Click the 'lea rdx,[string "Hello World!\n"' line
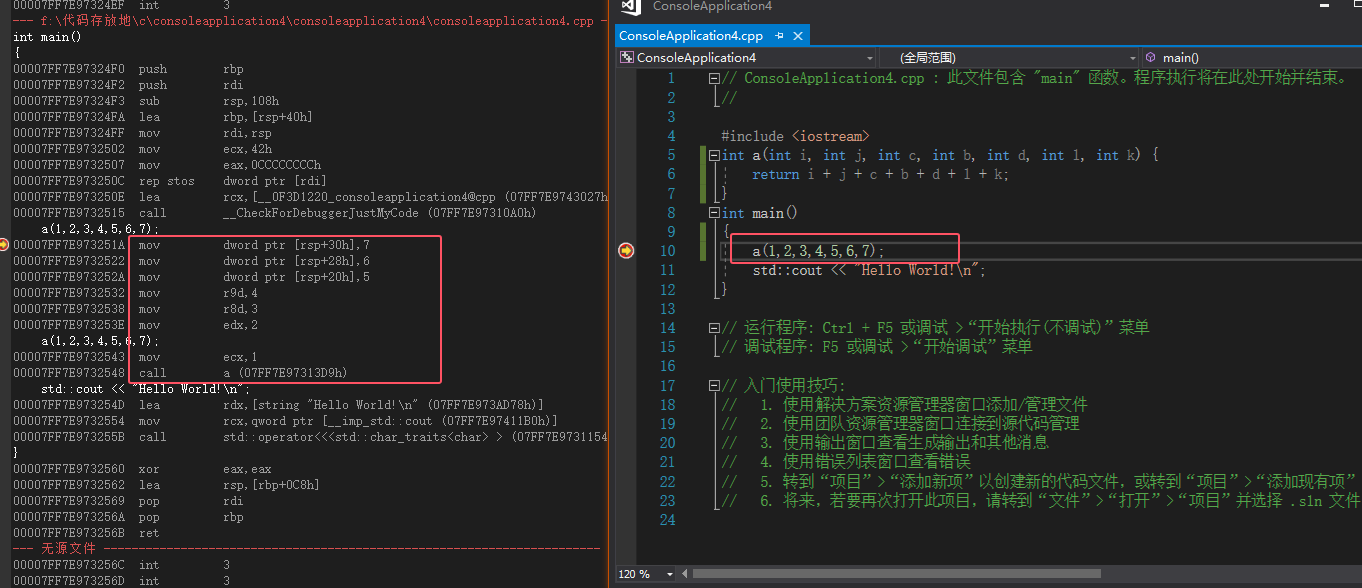The width and height of the screenshot is (1362, 588). tap(279, 405)
